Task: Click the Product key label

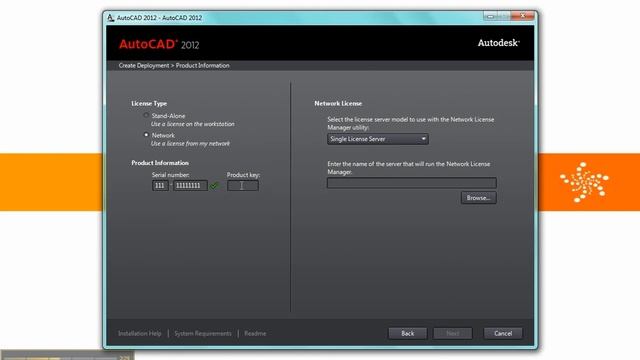Action: click(243, 175)
